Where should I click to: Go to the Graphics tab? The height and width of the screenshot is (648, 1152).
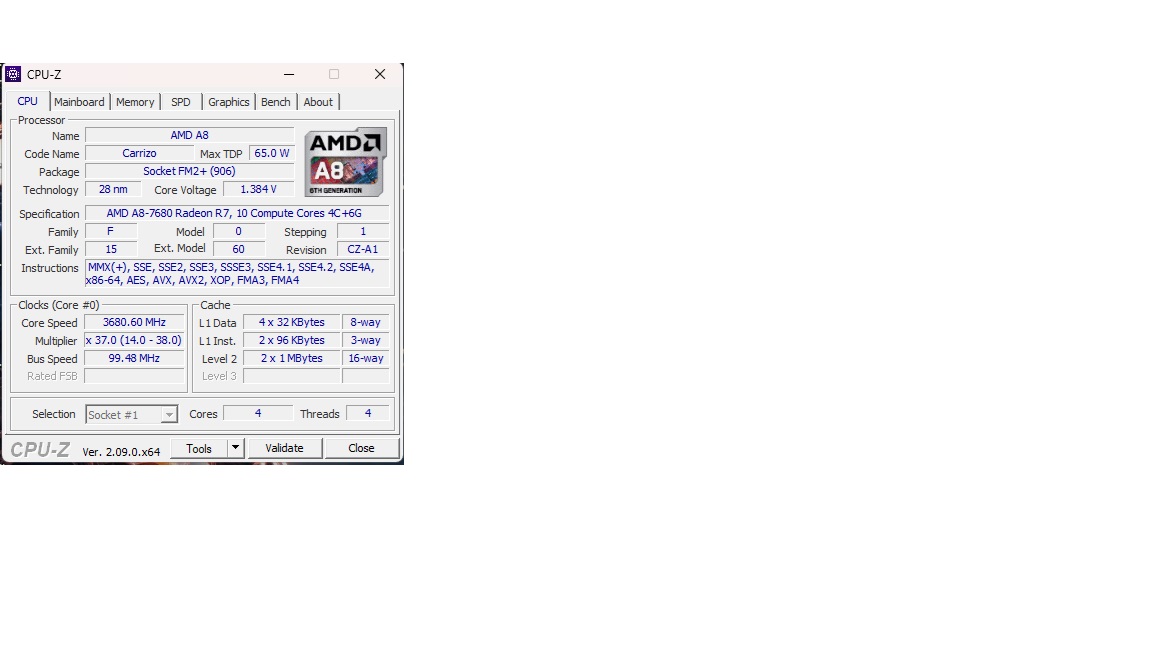tap(228, 102)
